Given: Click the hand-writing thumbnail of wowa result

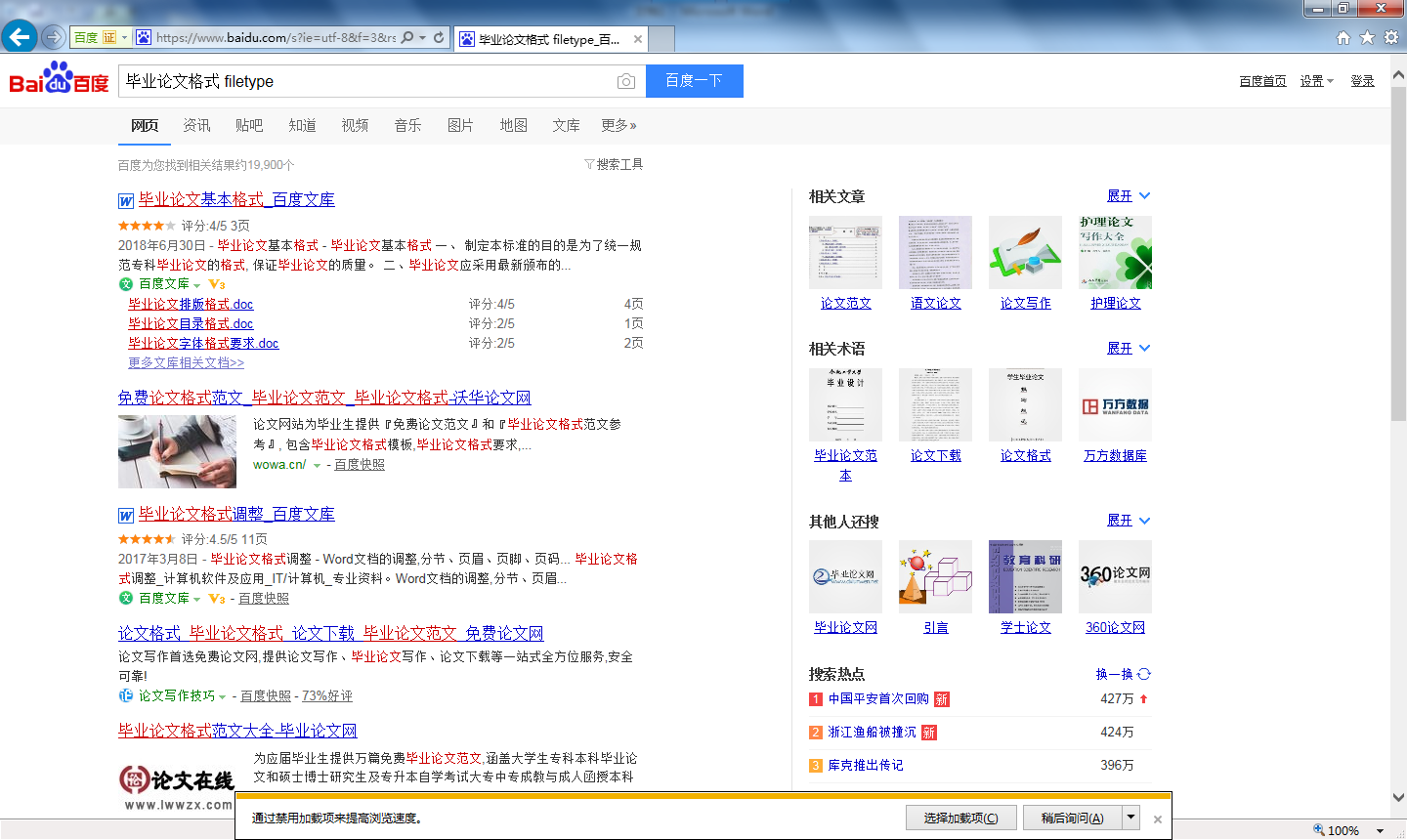Looking at the screenshot, I should click(177, 451).
